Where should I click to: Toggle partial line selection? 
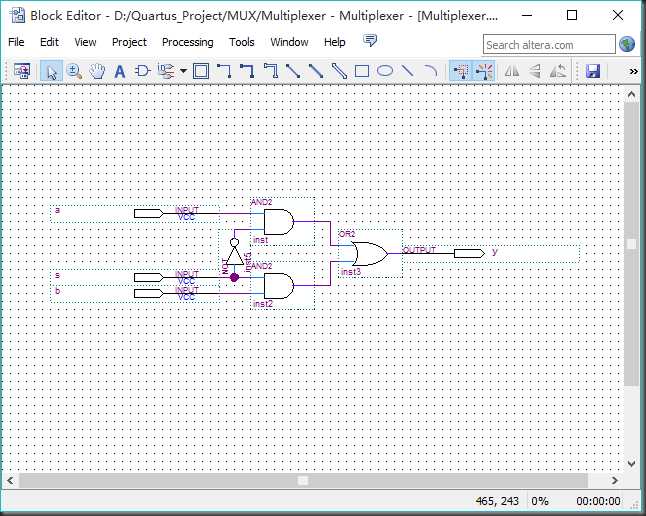[x=460, y=71]
